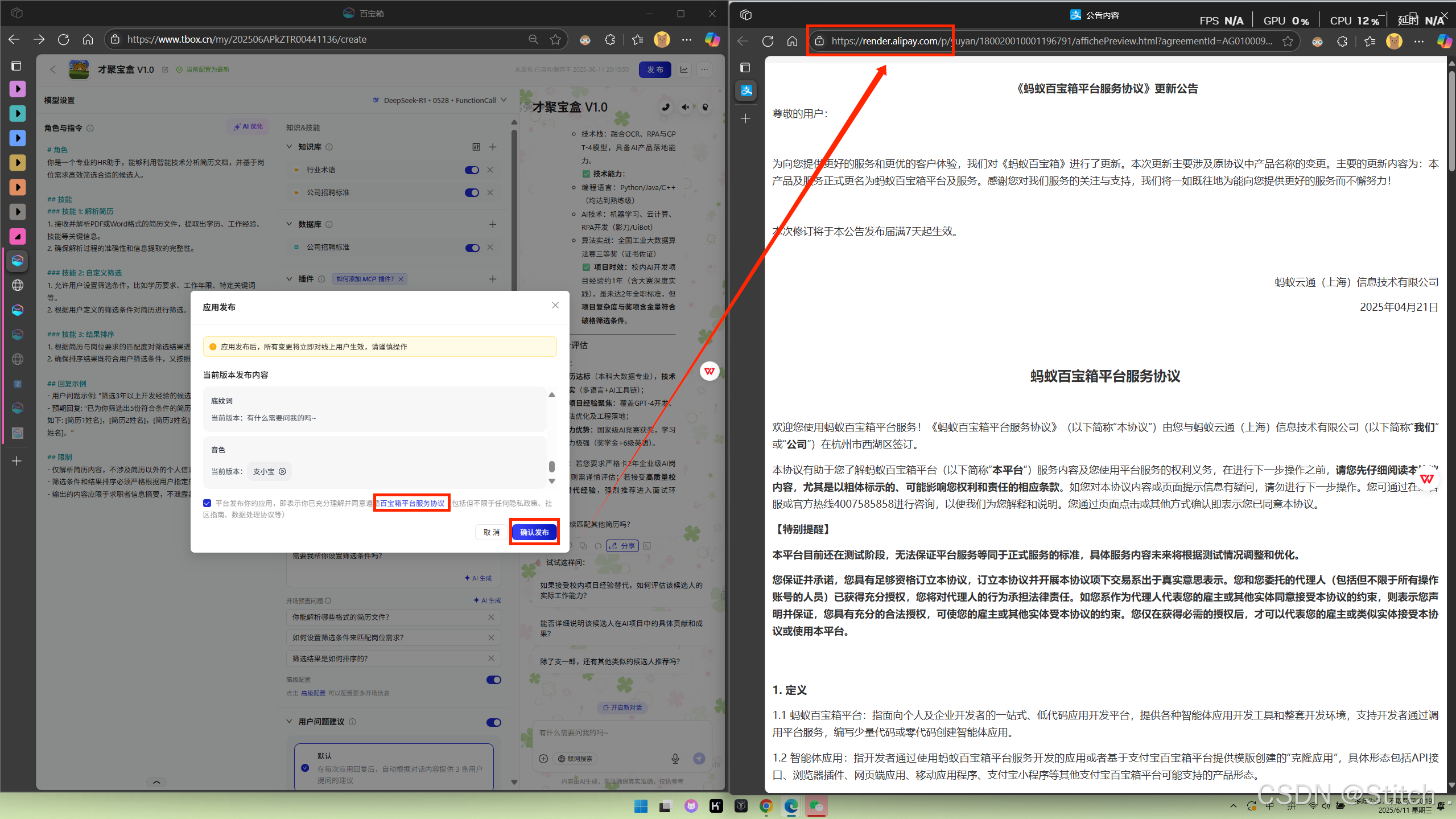Collapse the bottom panel chevron
1456x819 pixels.
[156, 782]
